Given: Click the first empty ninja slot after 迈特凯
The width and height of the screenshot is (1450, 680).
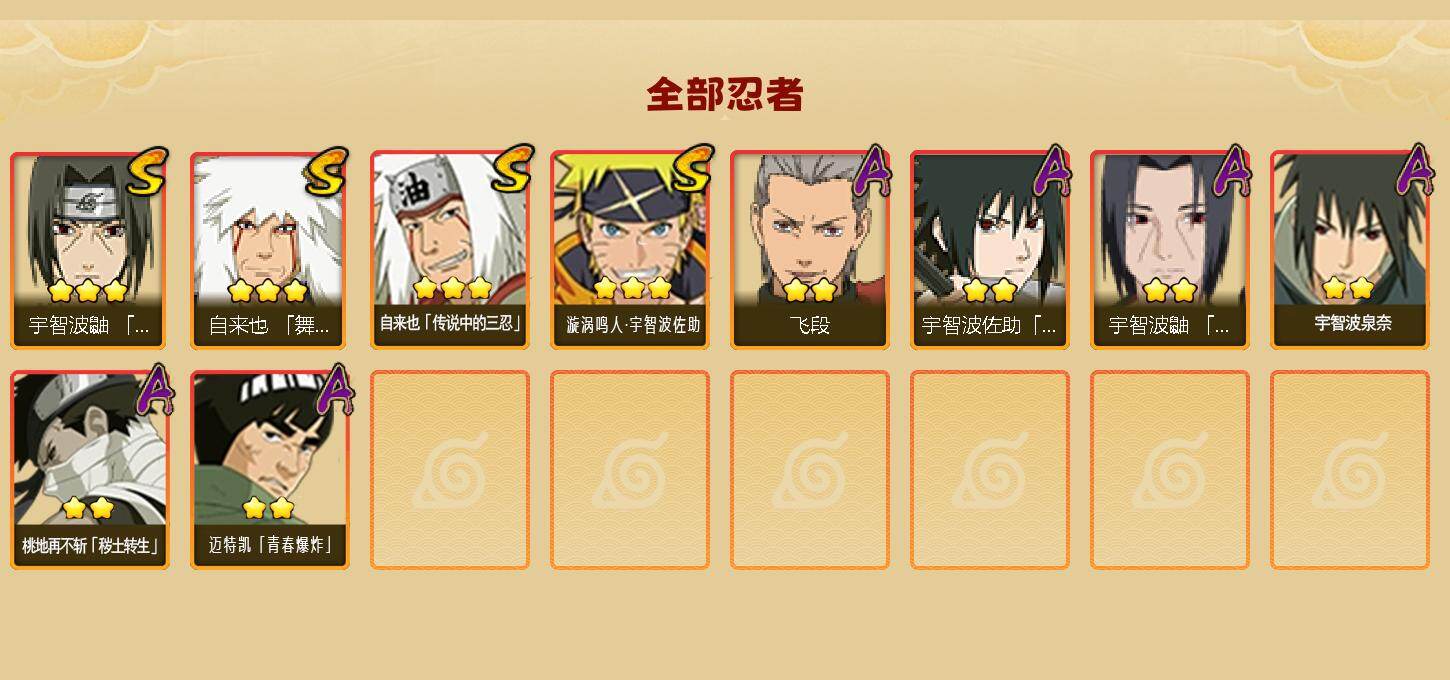Looking at the screenshot, I should (449, 470).
